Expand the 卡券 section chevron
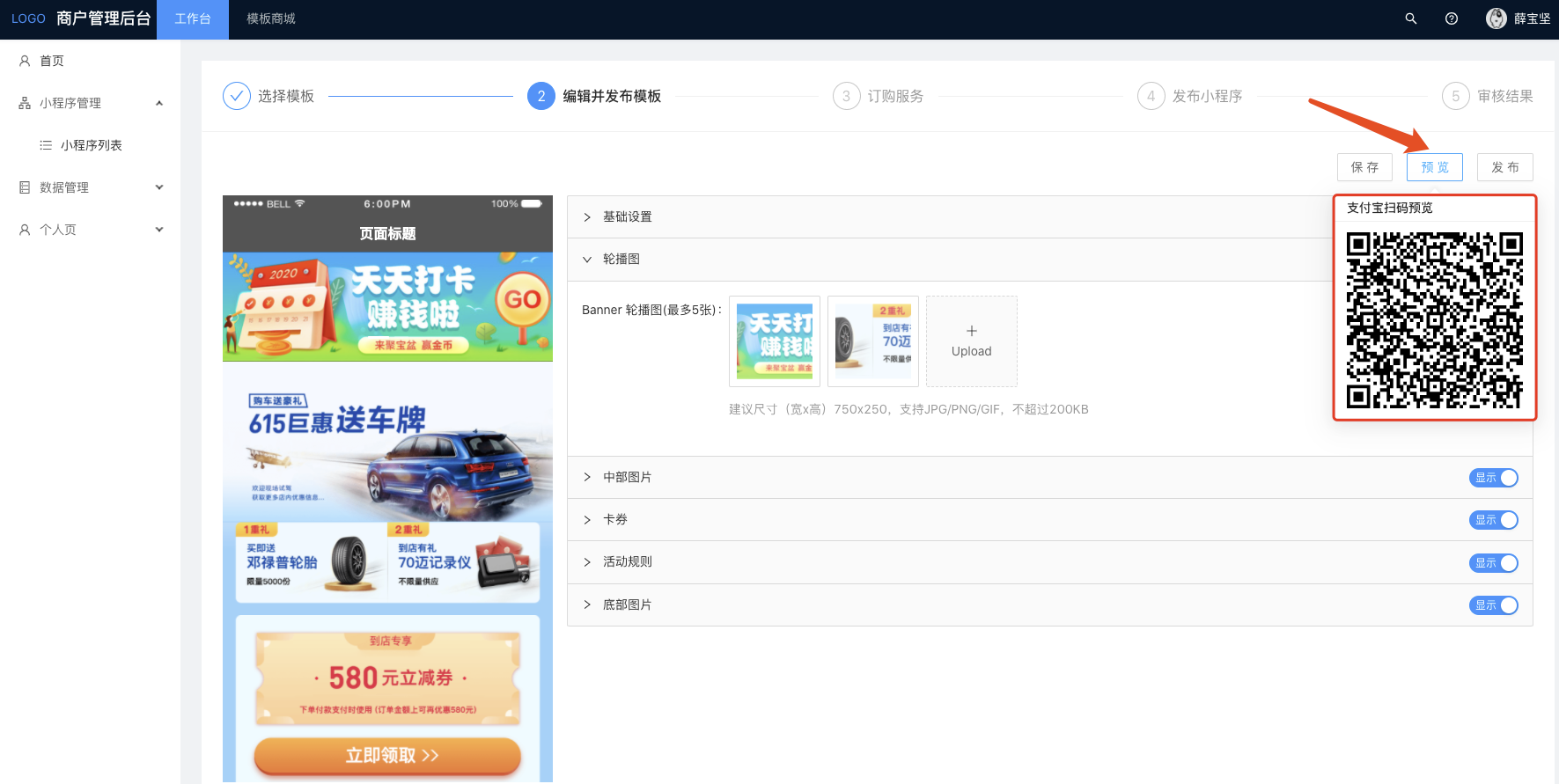The height and width of the screenshot is (784, 1559). pyautogui.click(x=587, y=520)
